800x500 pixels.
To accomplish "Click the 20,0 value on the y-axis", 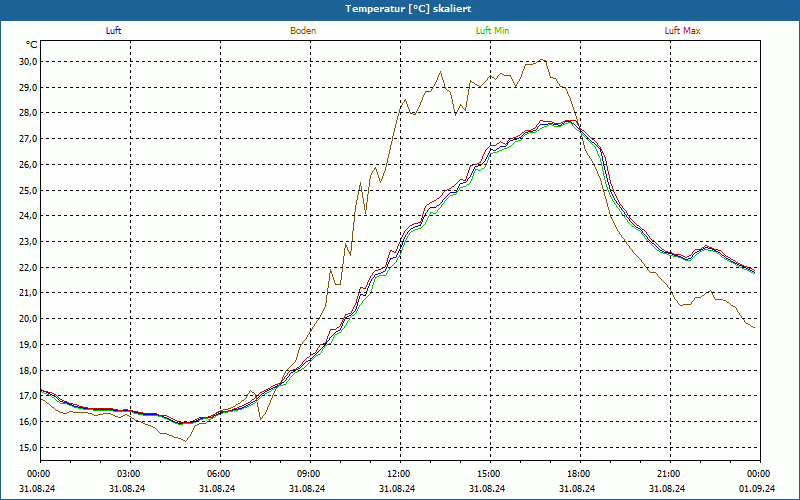I will [x=29, y=319].
